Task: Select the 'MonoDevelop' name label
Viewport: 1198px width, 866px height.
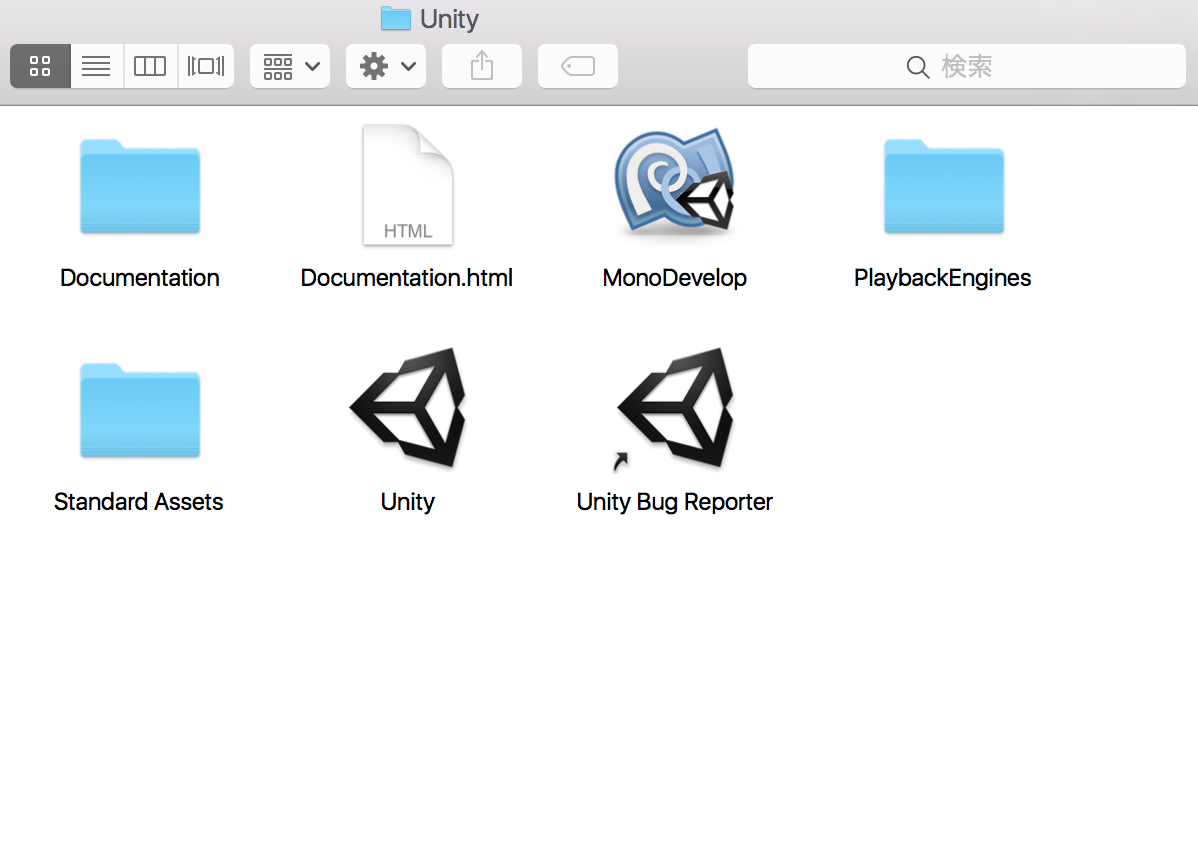Action: [675, 277]
